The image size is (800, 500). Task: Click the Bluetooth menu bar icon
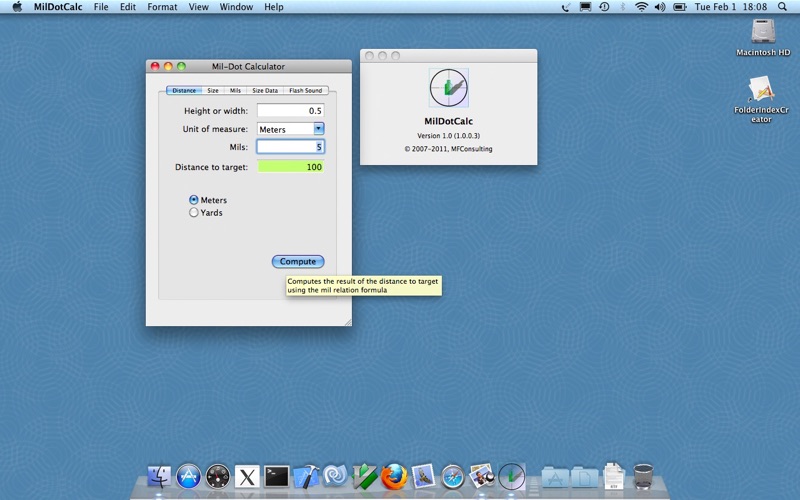622,7
